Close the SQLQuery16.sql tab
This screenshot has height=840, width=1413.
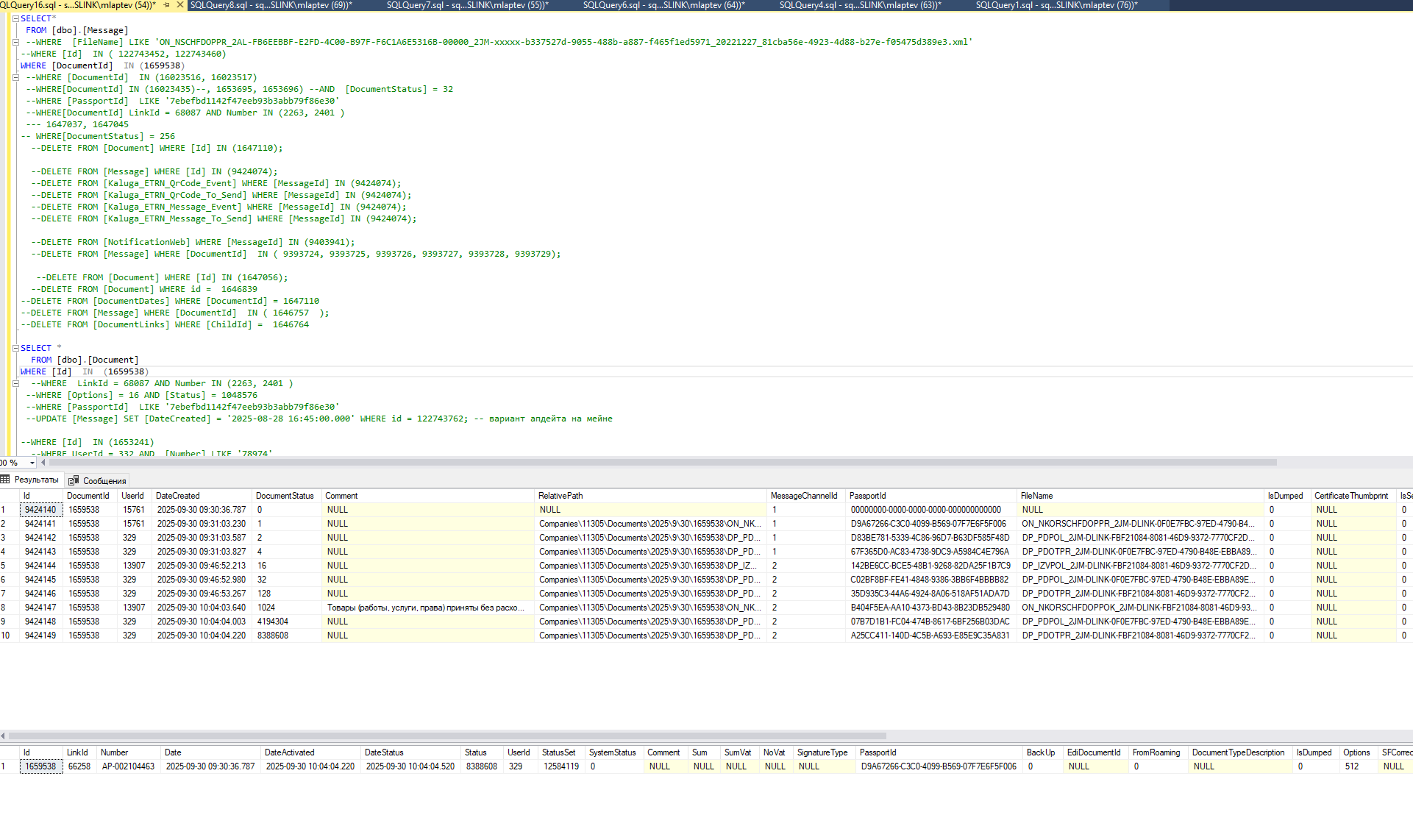click(180, 5)
